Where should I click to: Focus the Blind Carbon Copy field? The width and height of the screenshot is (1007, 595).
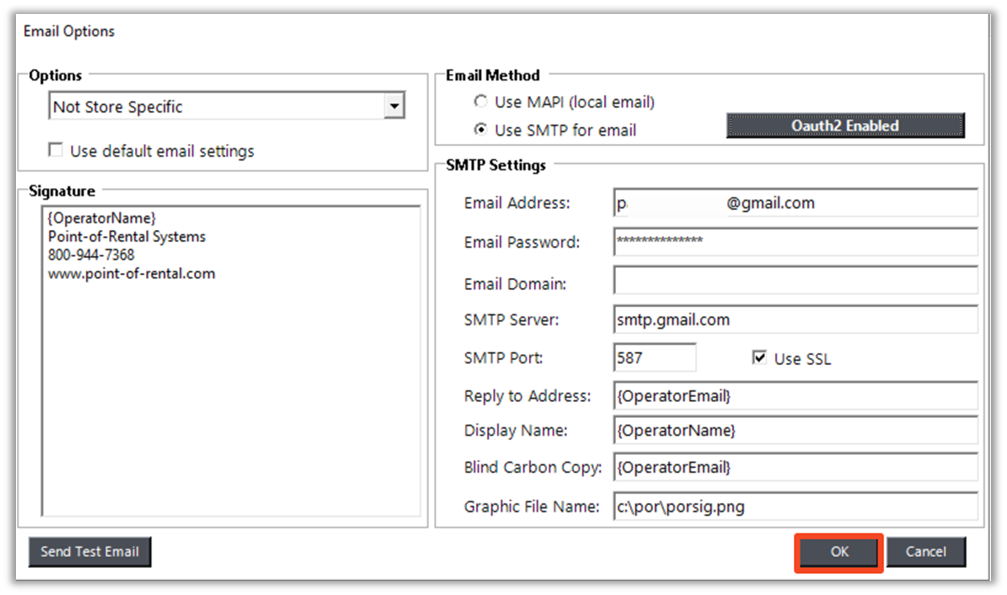(795, 467)
